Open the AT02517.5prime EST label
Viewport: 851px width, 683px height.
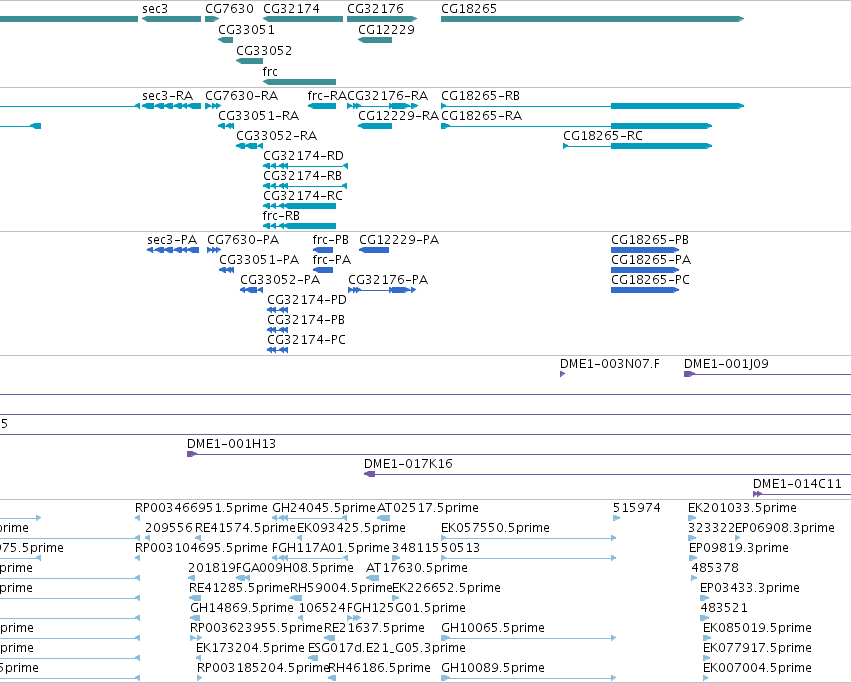(x=428, y=508)
